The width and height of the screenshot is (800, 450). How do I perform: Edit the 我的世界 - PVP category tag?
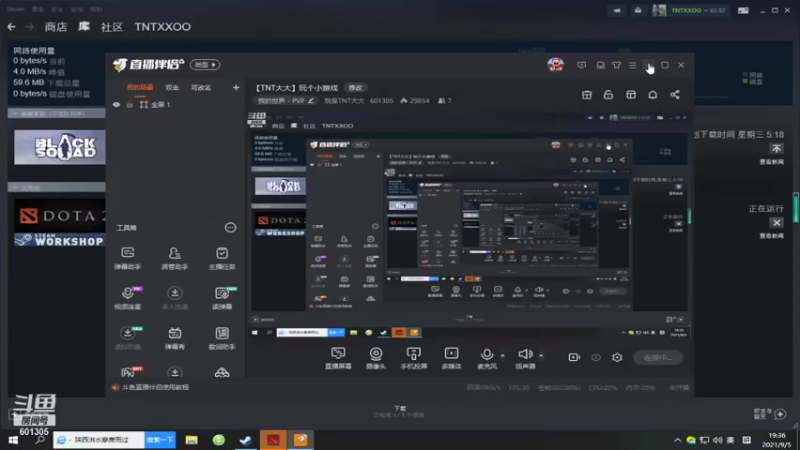[286, 101]
